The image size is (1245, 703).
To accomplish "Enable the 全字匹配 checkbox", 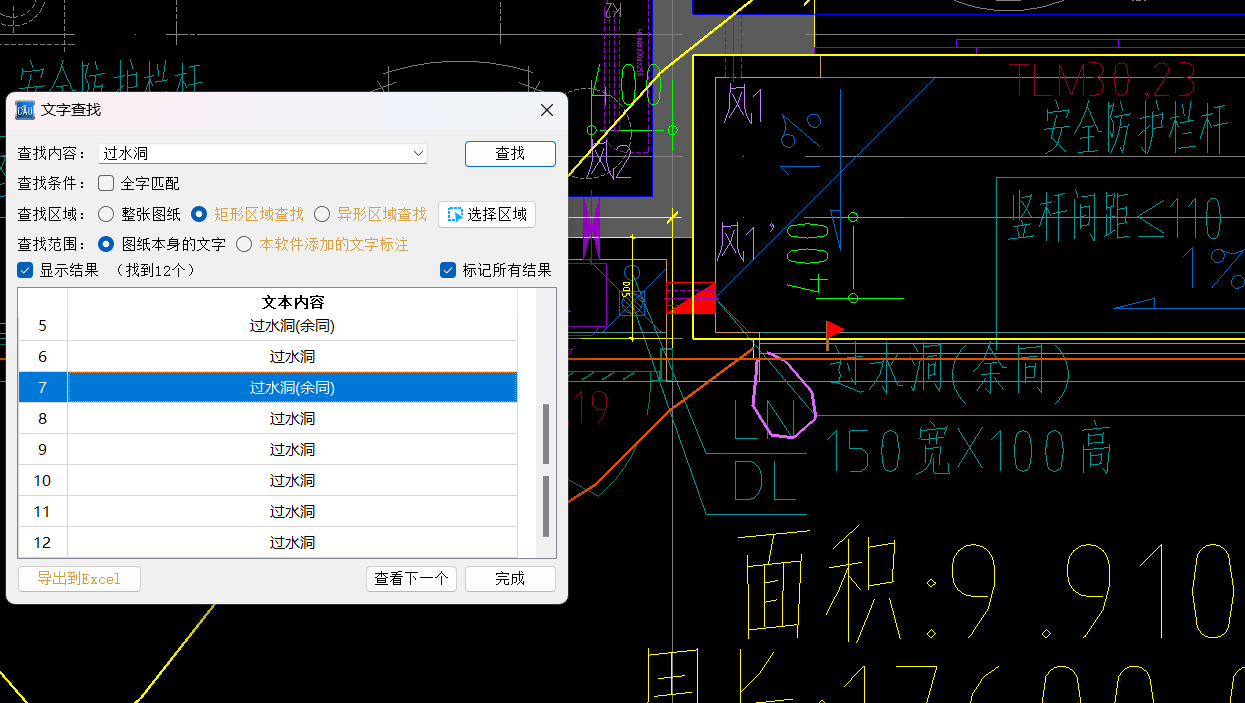I will [x=106, y=183].
